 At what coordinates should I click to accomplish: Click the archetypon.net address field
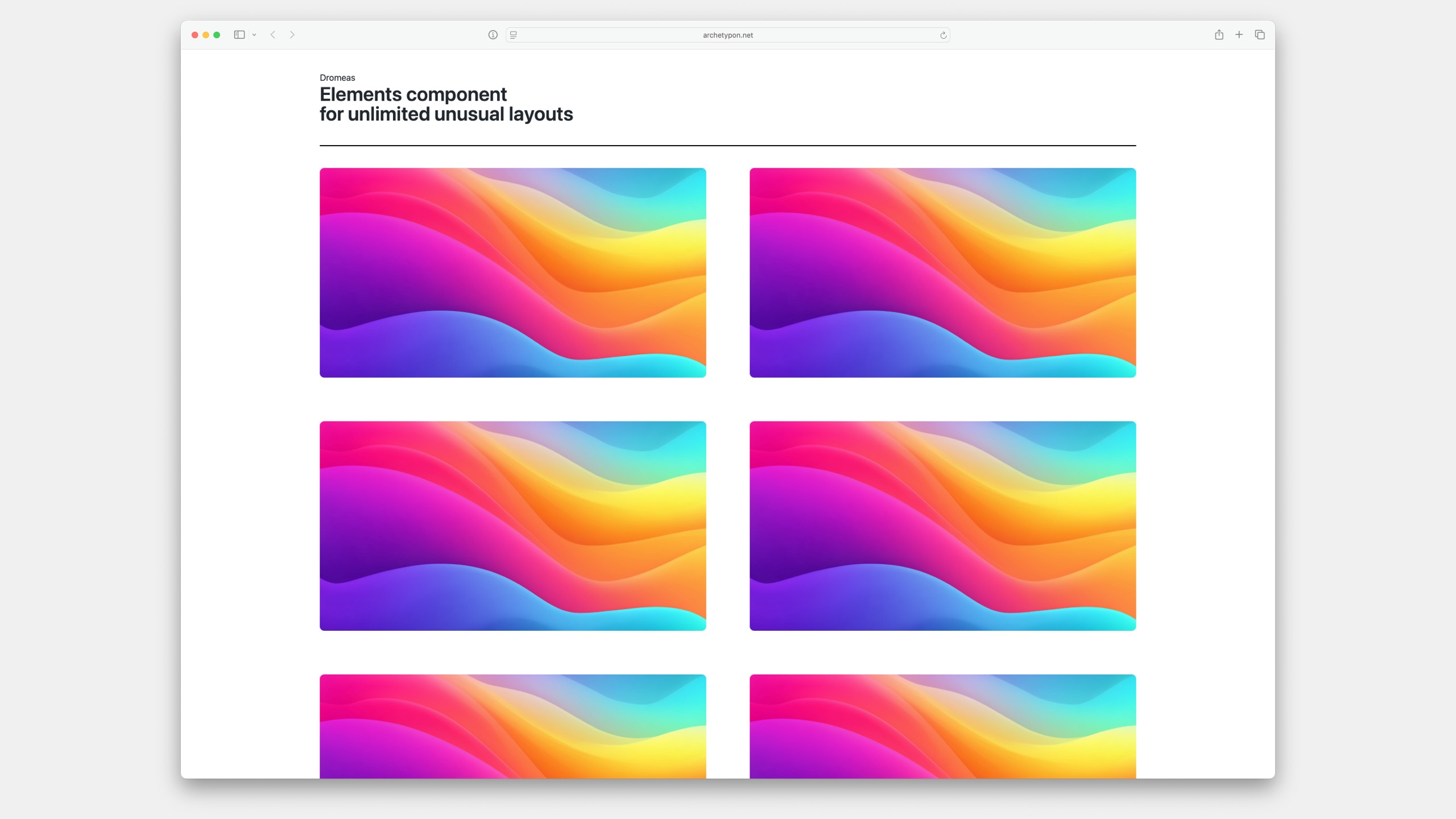[727, 35]
